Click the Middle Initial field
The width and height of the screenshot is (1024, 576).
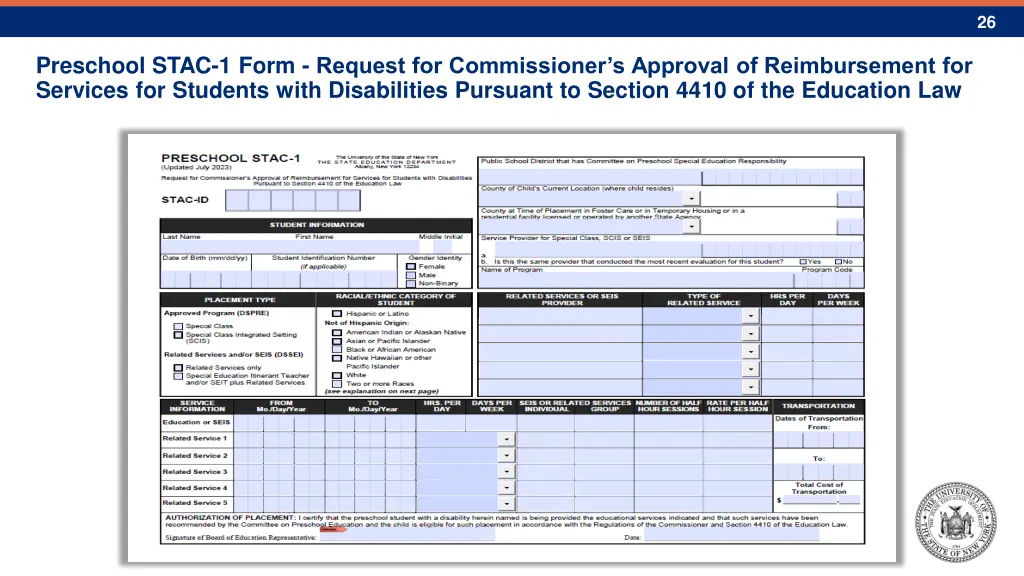444,247
